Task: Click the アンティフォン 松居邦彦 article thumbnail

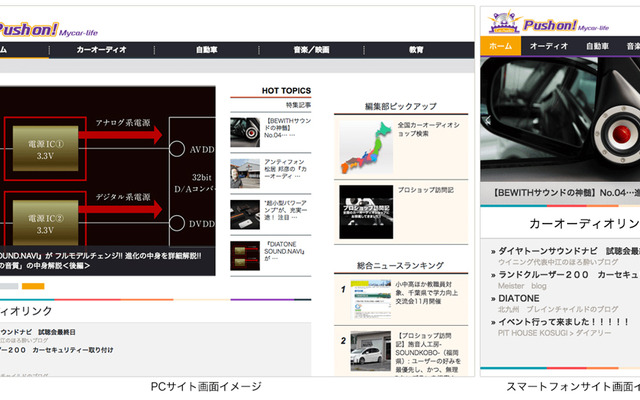Action: (245, 173)
